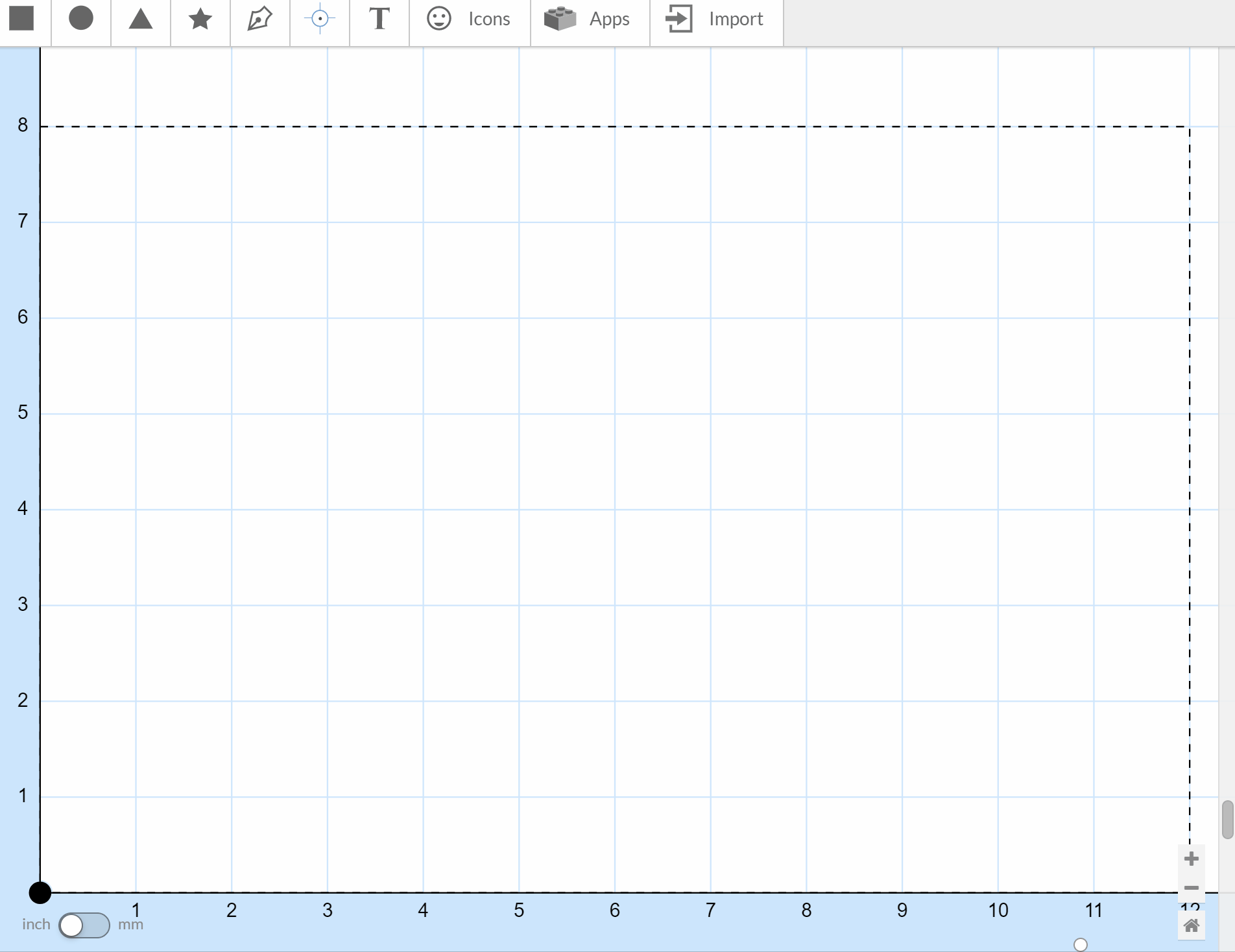Zoom in using the plus button
Screen dimensions: 1235x952
(1191, 859)
